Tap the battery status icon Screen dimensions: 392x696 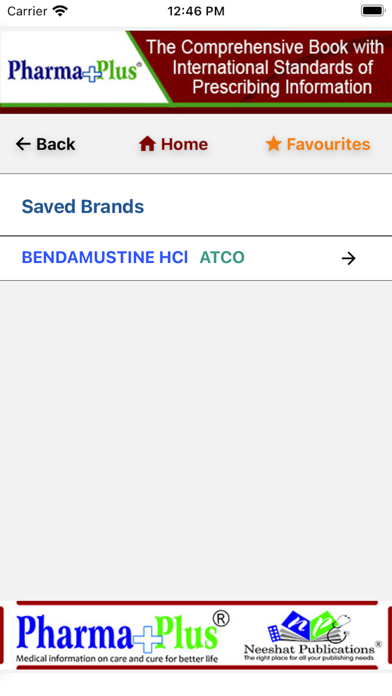372,11
